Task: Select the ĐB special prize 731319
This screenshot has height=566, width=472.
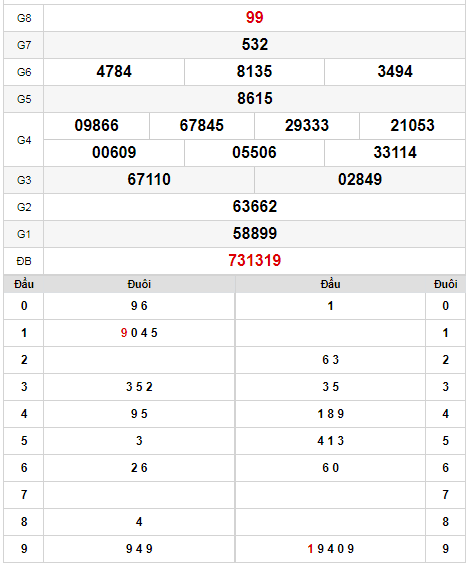Action: pyautogui.click(x=254, y=261)
